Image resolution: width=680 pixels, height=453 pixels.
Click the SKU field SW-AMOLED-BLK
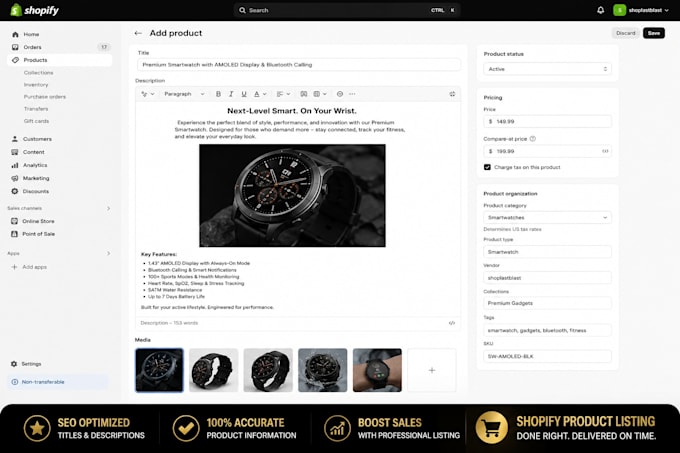tap(547, 356)
